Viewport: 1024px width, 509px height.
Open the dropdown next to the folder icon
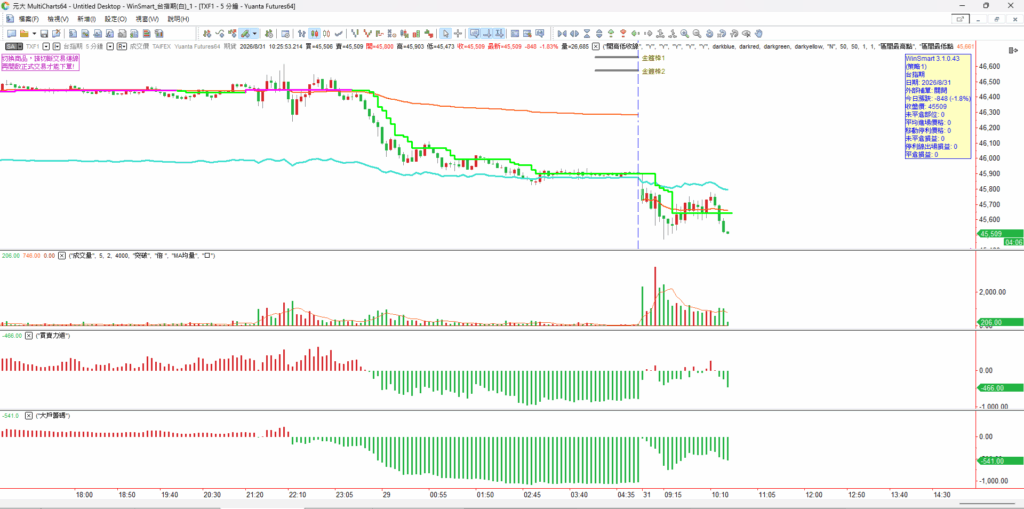pyautogui.click(x=34, y=33)
